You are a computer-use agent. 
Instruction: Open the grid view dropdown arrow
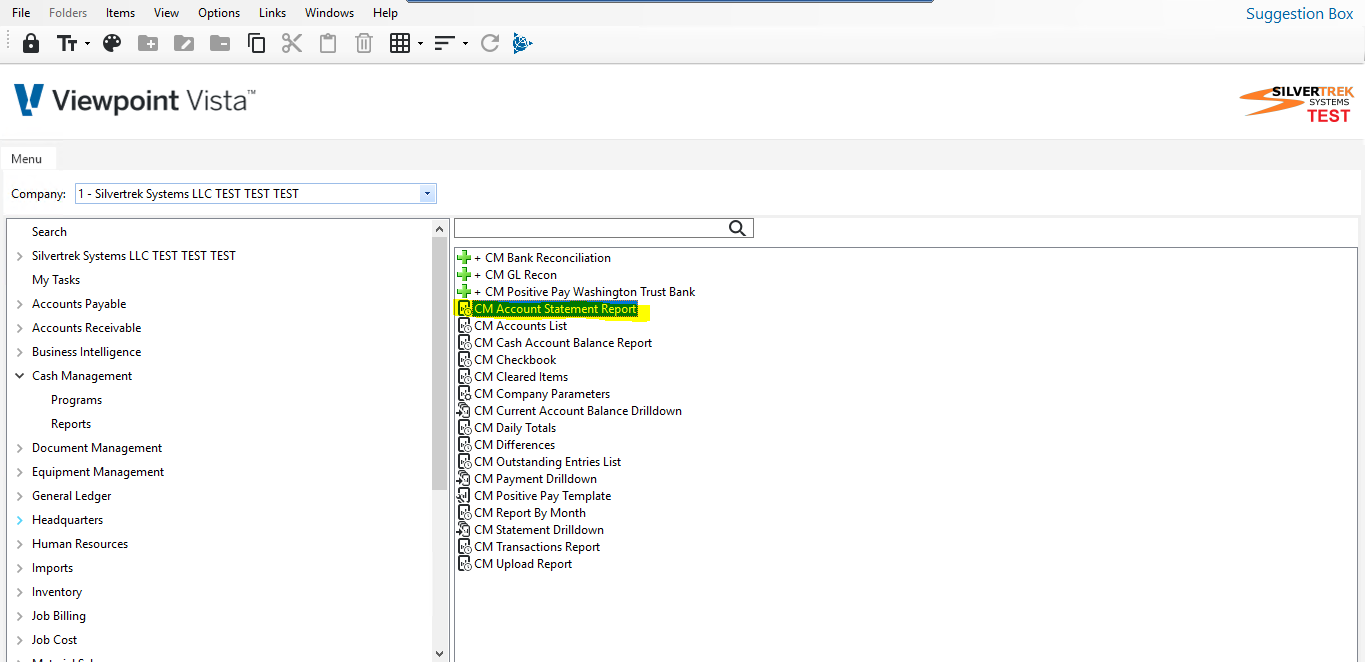point(420,43)
